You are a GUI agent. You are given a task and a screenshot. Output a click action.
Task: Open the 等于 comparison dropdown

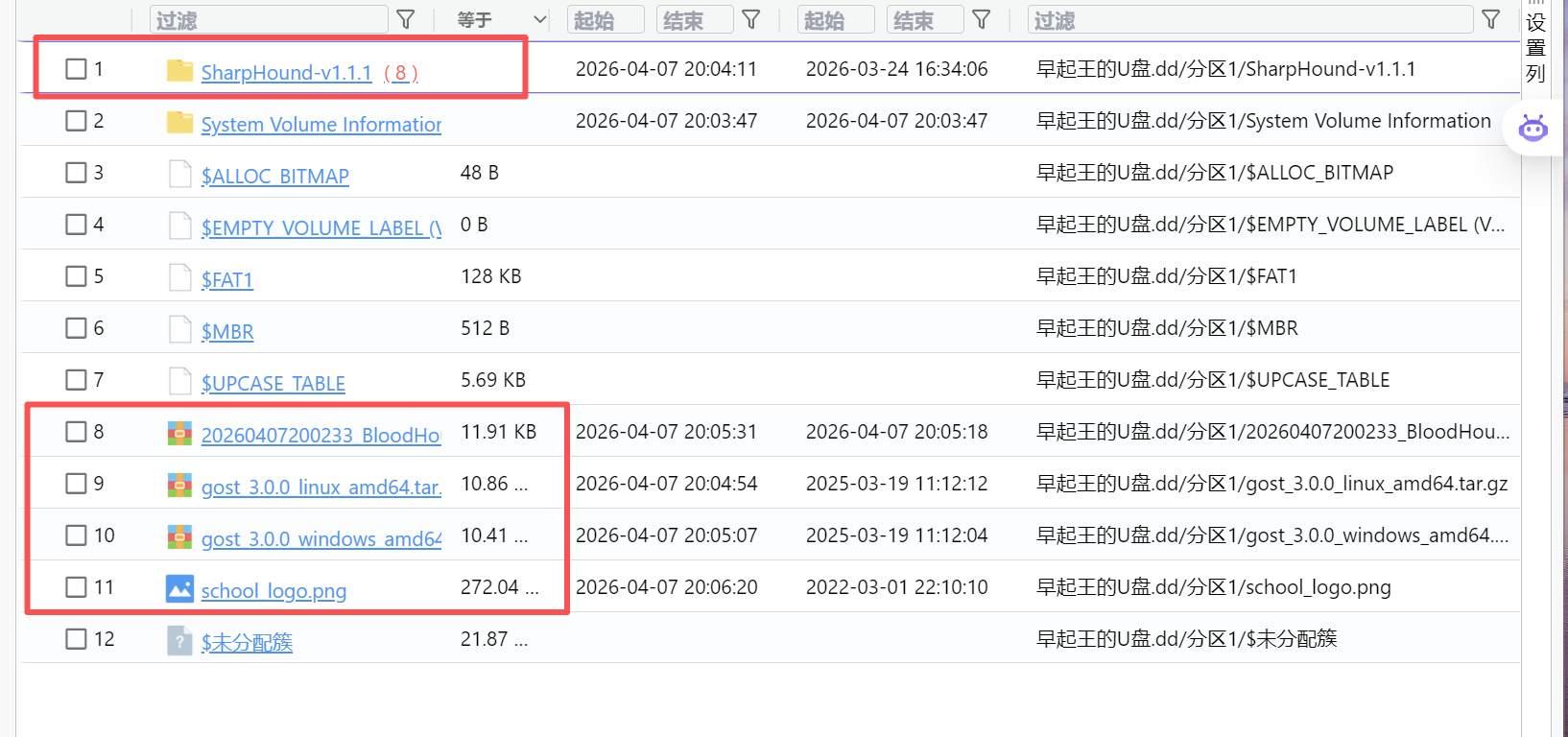coord(500,20)
